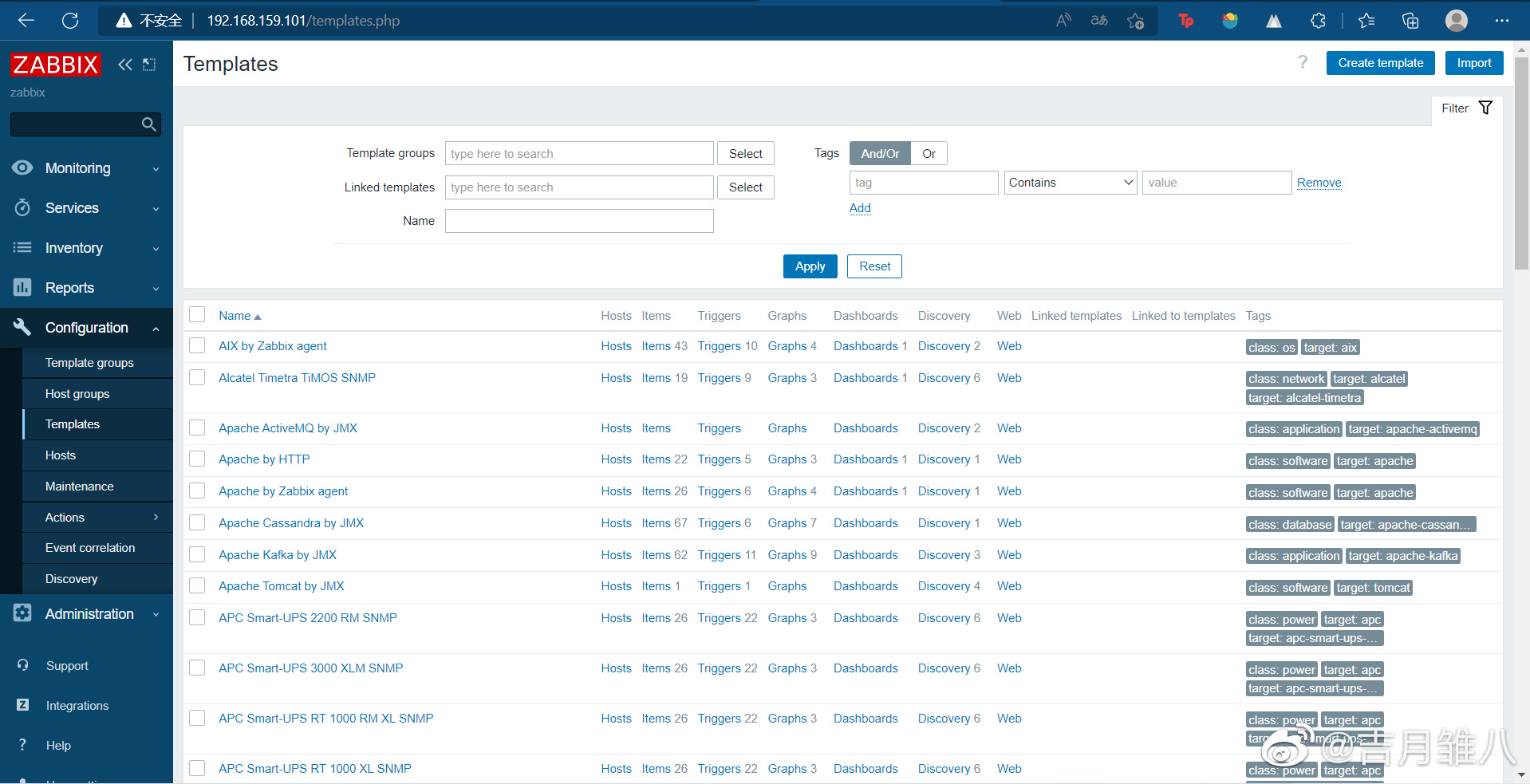Check the Apache Cassandra by JMX checkbox
Screen dimensions: 1530x784
click(x=197, y=522)
